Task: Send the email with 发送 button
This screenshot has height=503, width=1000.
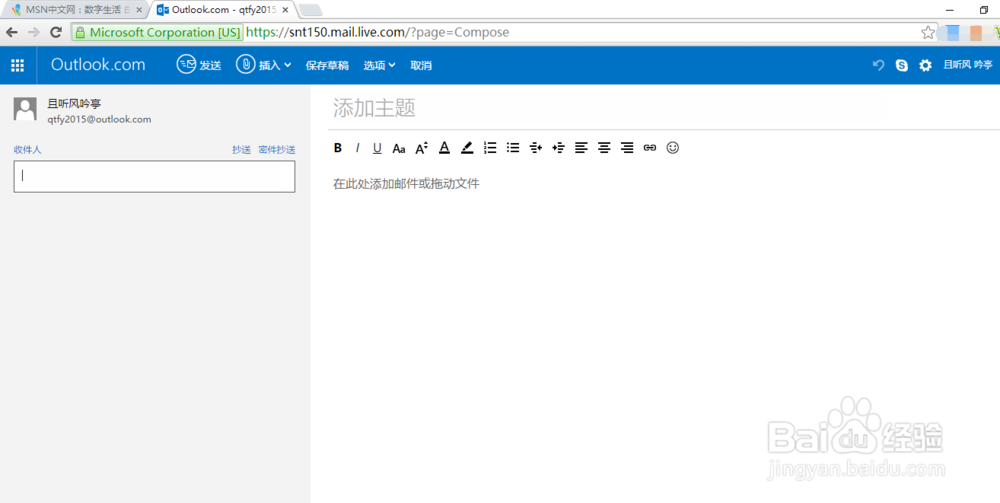Action: (x=199, y=65)
